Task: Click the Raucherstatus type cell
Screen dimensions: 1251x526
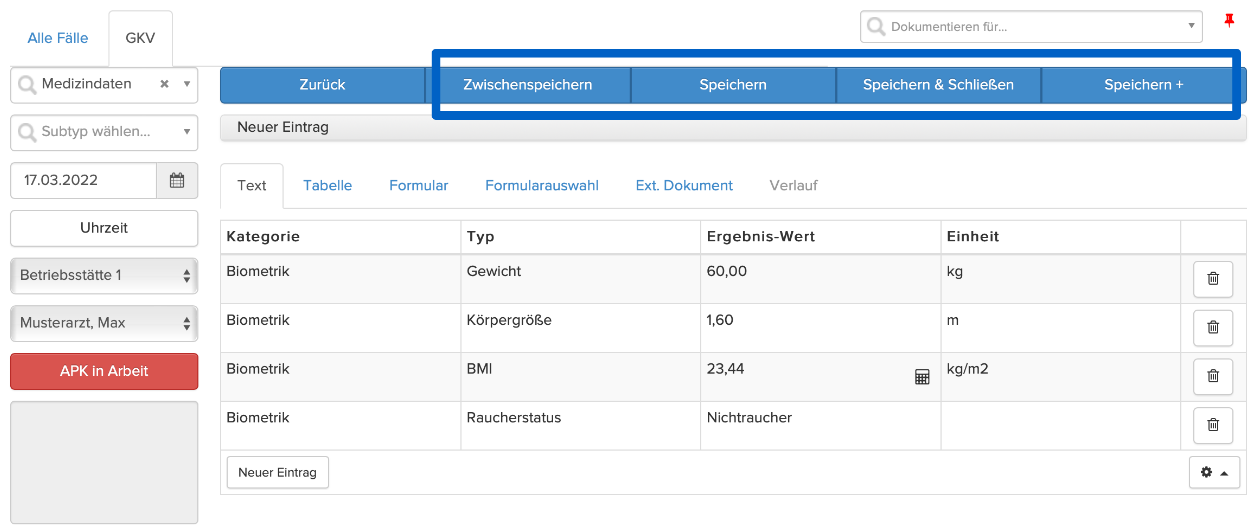Action: point(581,426)
